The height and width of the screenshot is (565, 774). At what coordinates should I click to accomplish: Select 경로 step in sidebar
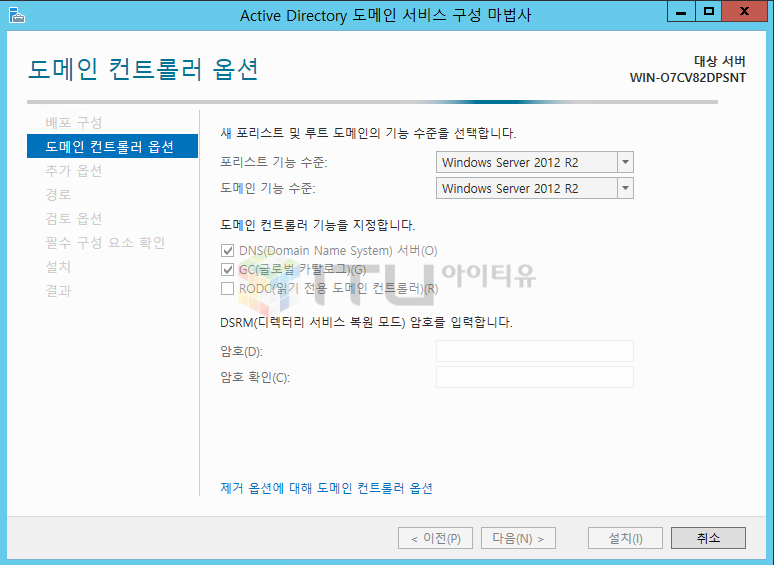(58, 194)
